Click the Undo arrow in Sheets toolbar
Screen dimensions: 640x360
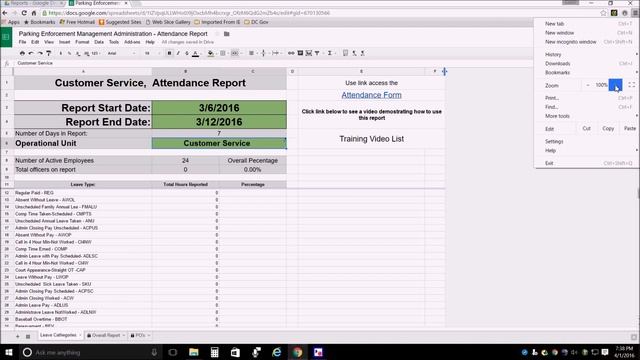pyautogui.click(x=31, y=53)
